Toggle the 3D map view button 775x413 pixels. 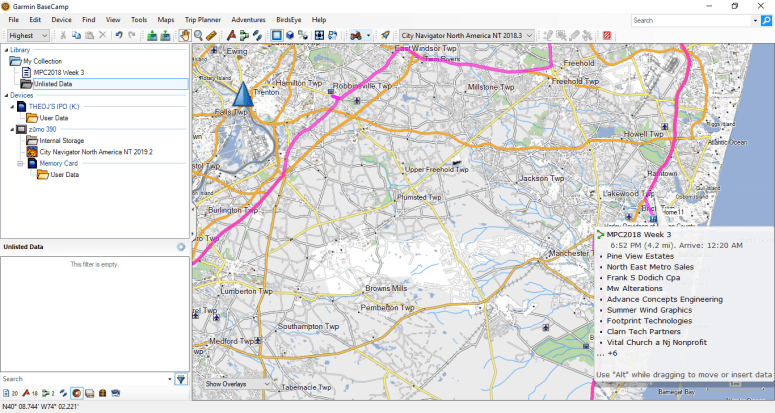[x=290, y=35]
